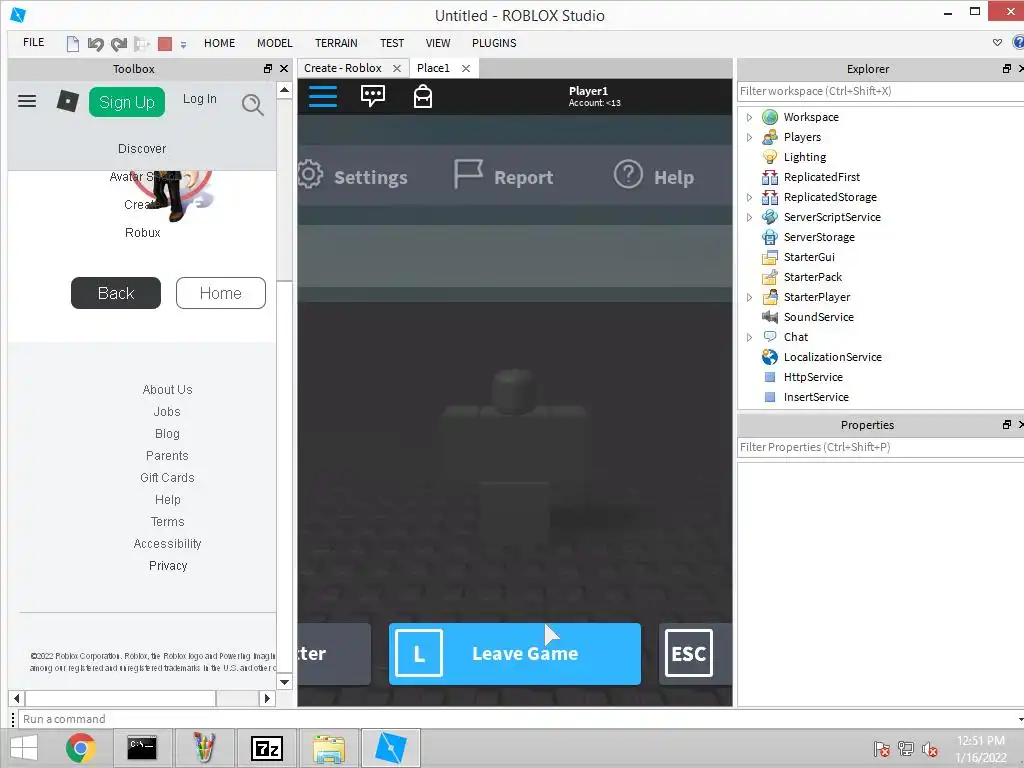This screenshot has width=1024, height=768.
Task: Expand the Workspace tree node
Action: (x=749, y=118)
